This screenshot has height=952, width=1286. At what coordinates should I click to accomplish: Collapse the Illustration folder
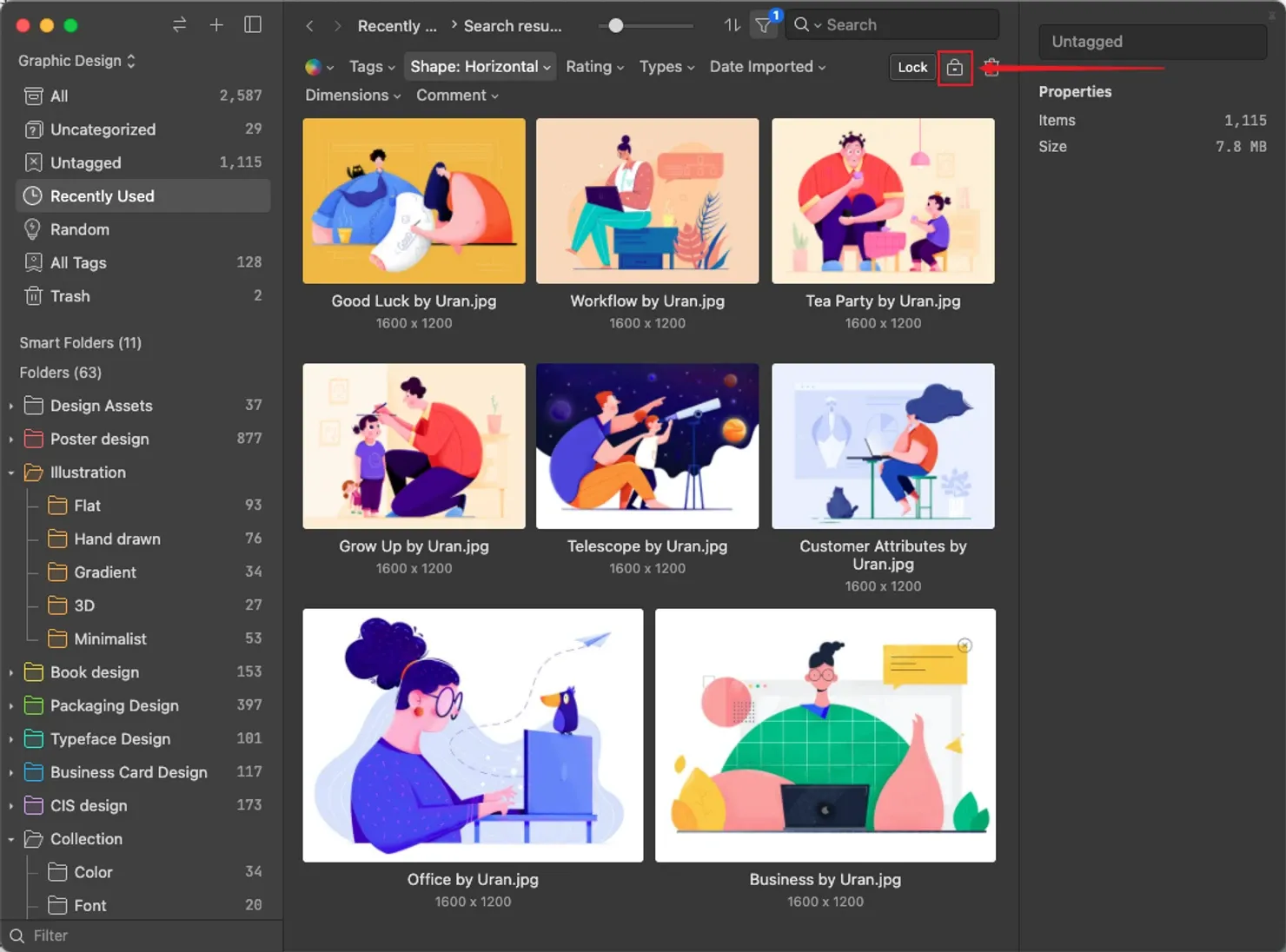[x=10, y=473]
